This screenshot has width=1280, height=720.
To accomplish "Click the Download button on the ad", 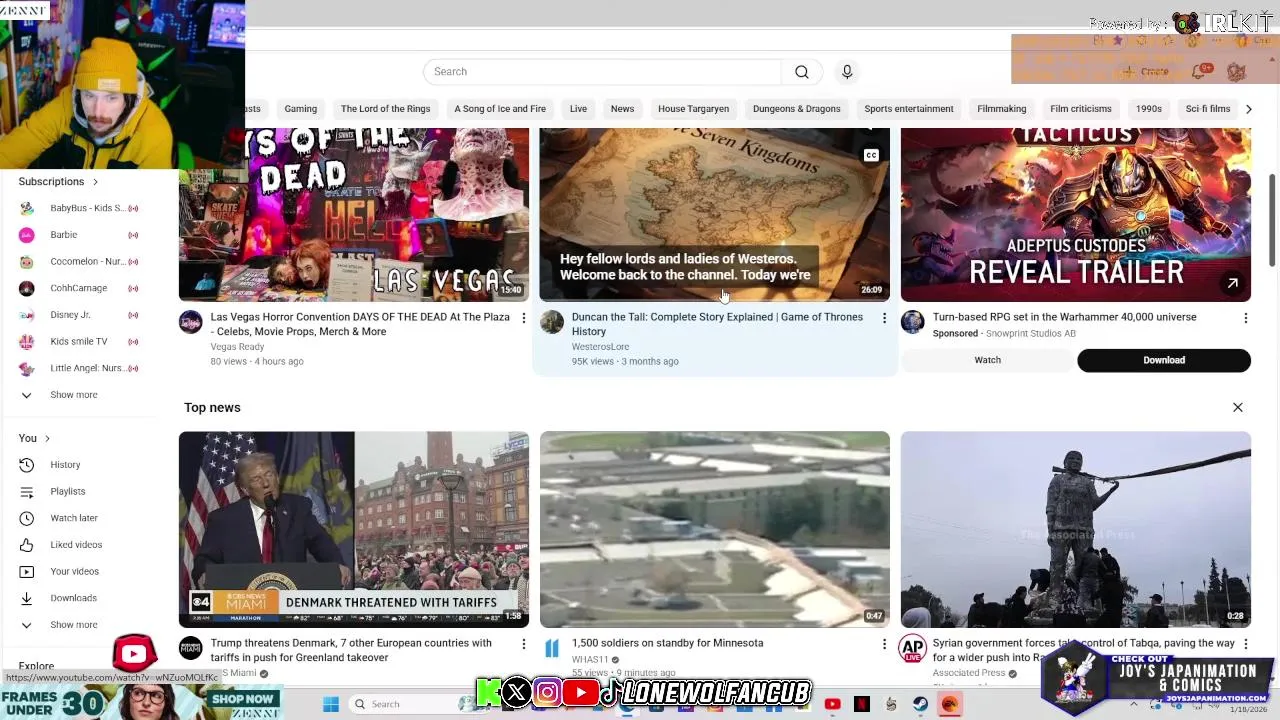I will [1164, 360].
